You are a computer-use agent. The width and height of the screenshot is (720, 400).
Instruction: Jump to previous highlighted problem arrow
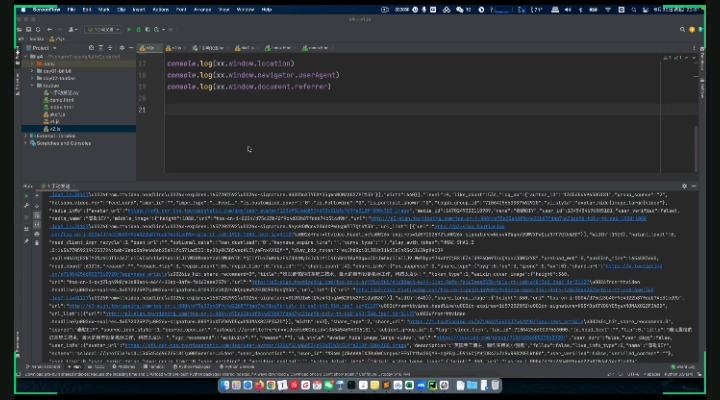(686, 58)
